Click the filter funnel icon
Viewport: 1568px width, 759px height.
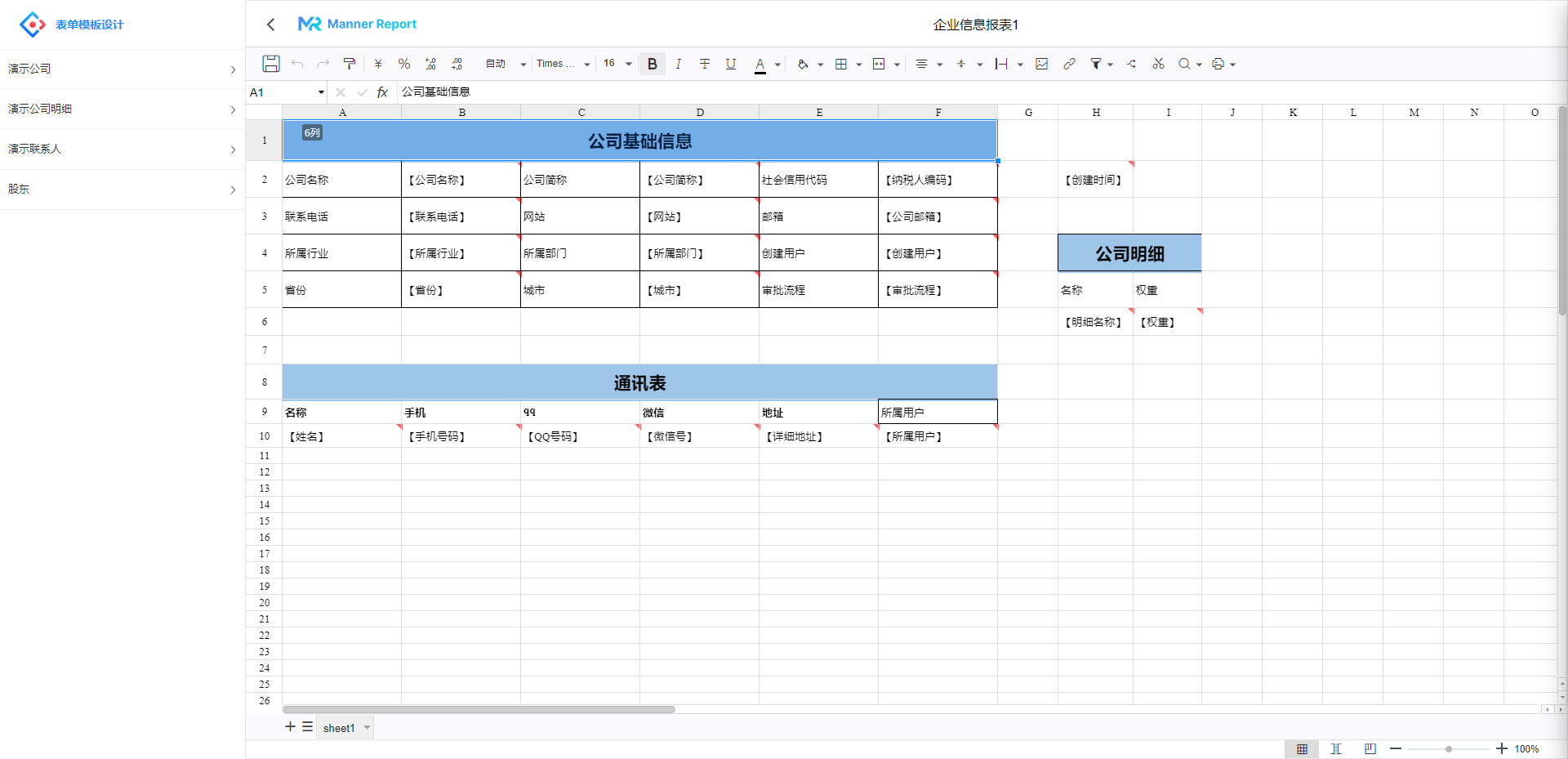point(1096,64)
